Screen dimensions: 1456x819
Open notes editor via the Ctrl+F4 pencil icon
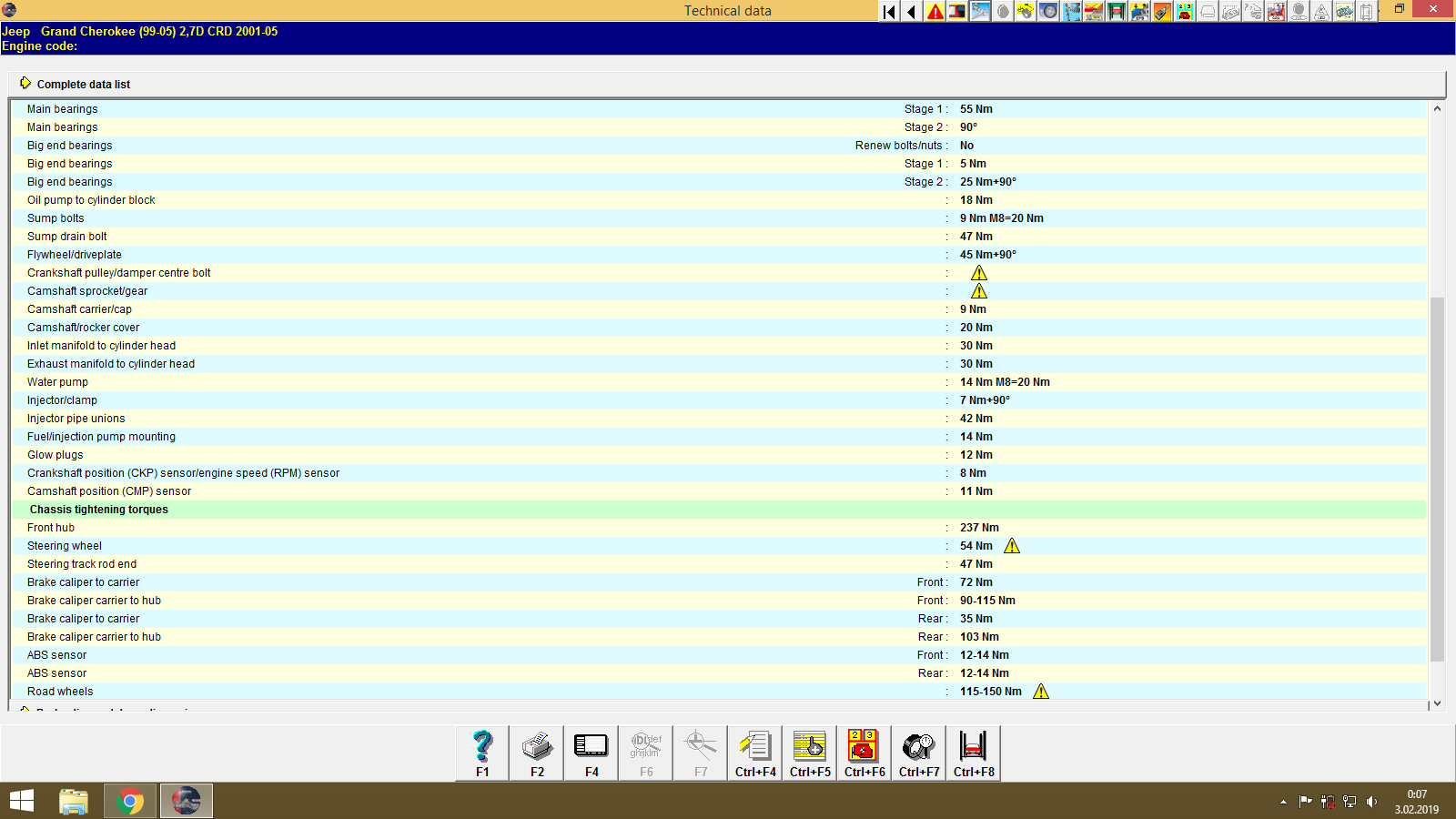[754, 751]
